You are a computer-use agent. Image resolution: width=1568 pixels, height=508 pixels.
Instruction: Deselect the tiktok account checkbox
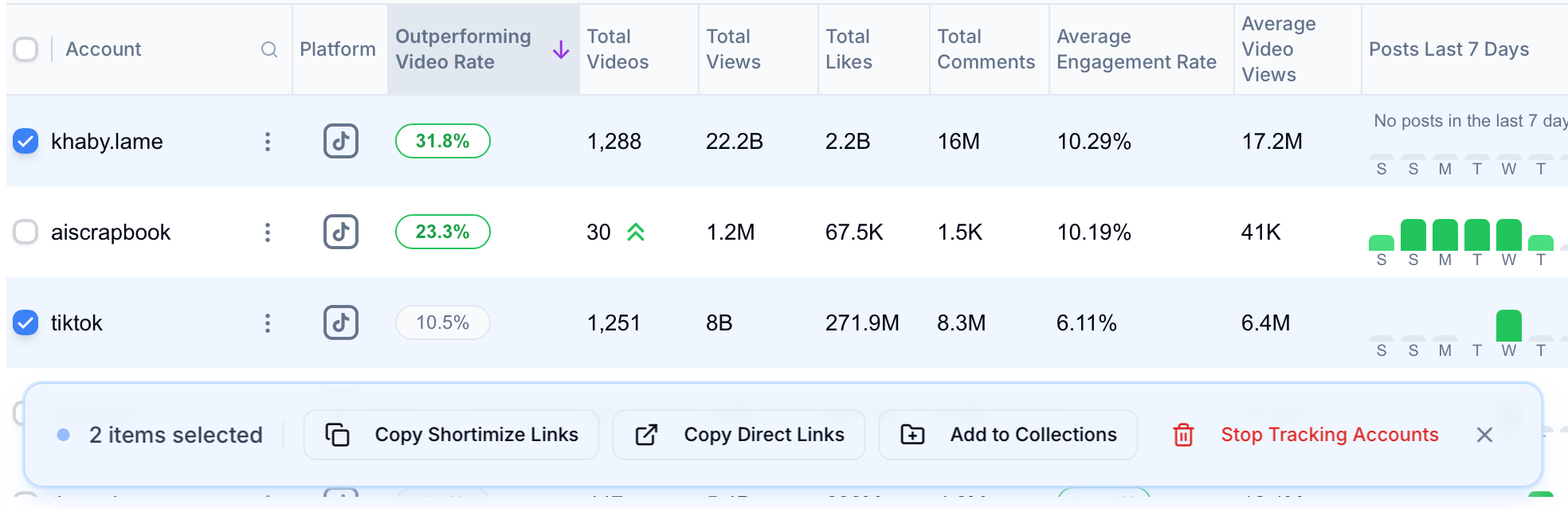[25, 322]
